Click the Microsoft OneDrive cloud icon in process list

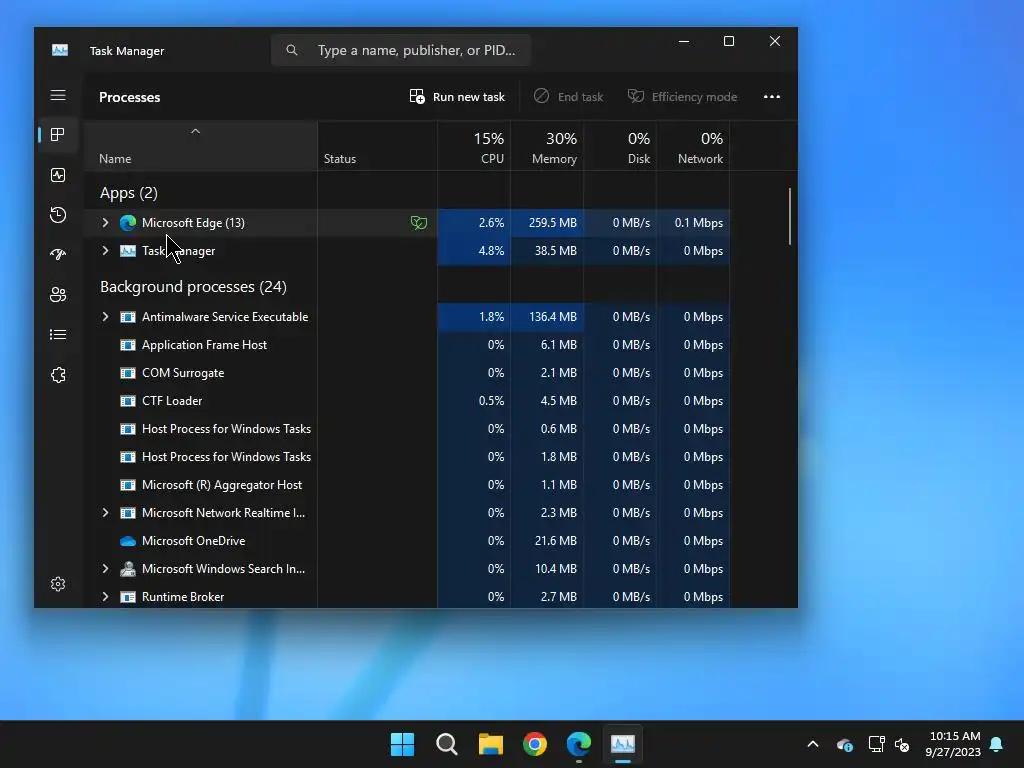tap(128, 541)
